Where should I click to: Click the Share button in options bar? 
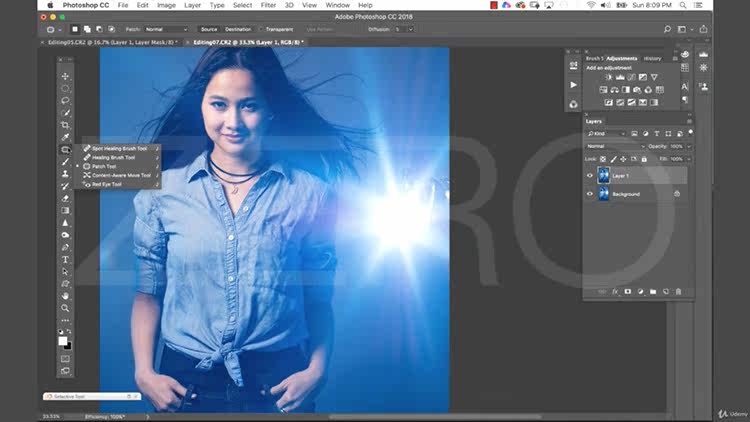pyautogui.click(x=704, y=29)
